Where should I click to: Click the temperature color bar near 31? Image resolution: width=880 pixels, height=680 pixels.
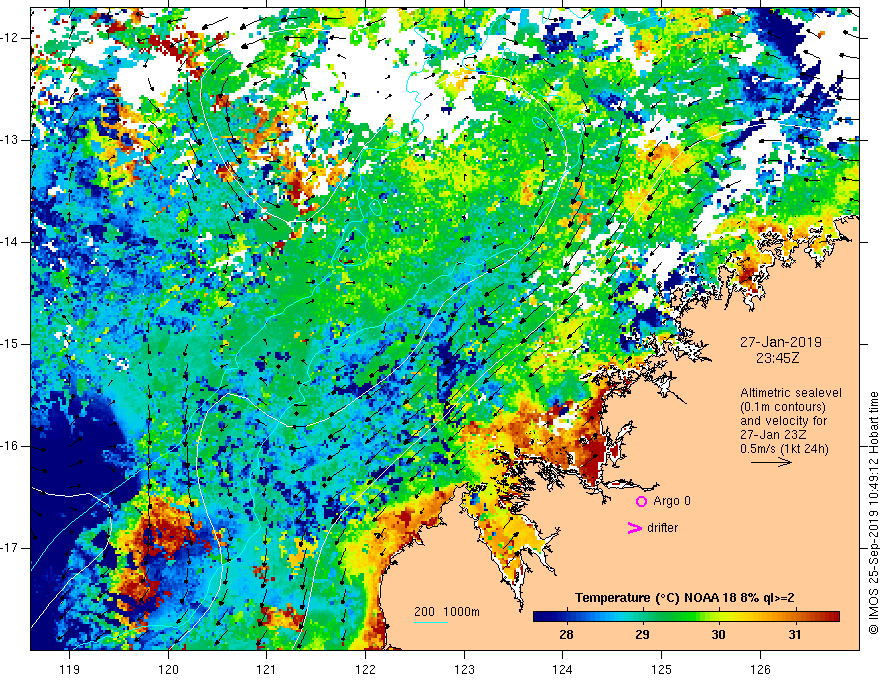(x=795, y=617)
